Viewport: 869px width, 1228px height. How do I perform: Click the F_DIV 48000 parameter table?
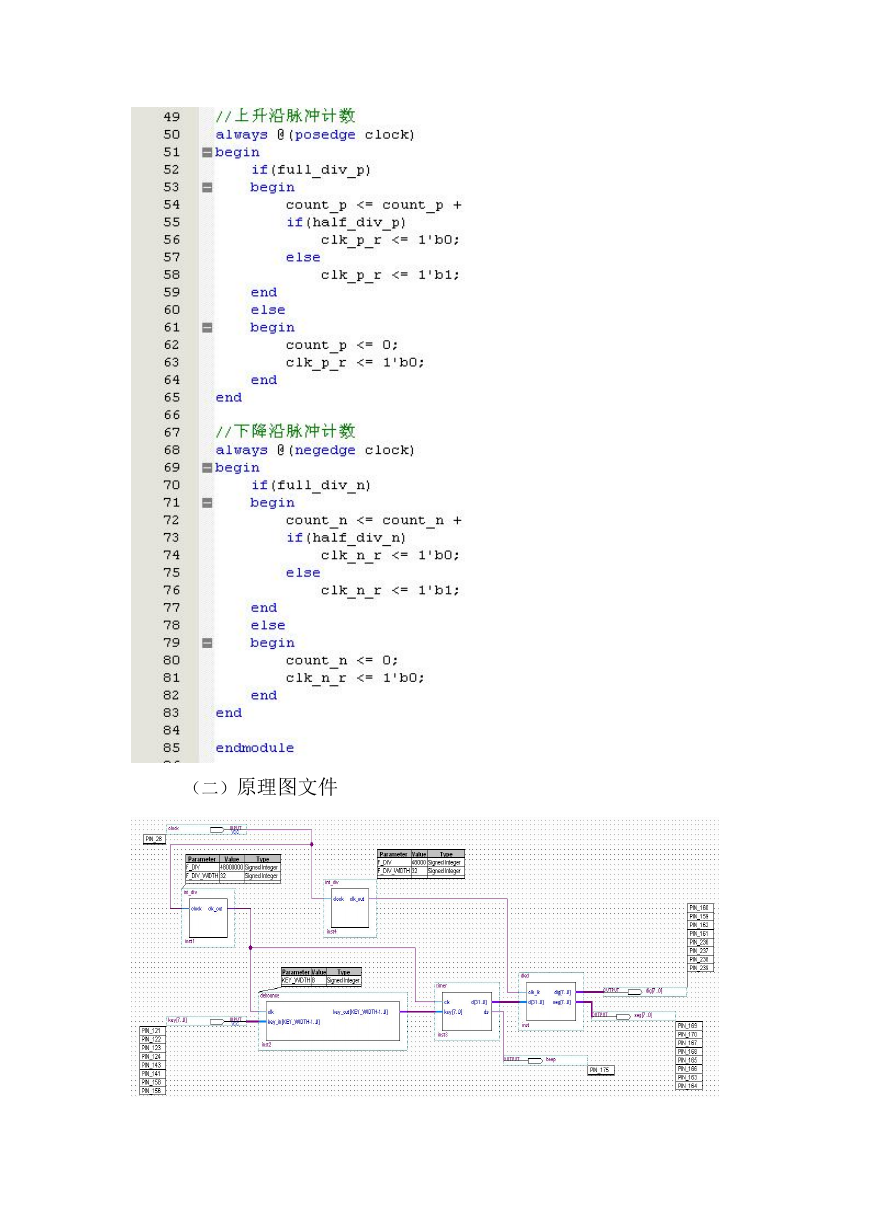[421, 864]
